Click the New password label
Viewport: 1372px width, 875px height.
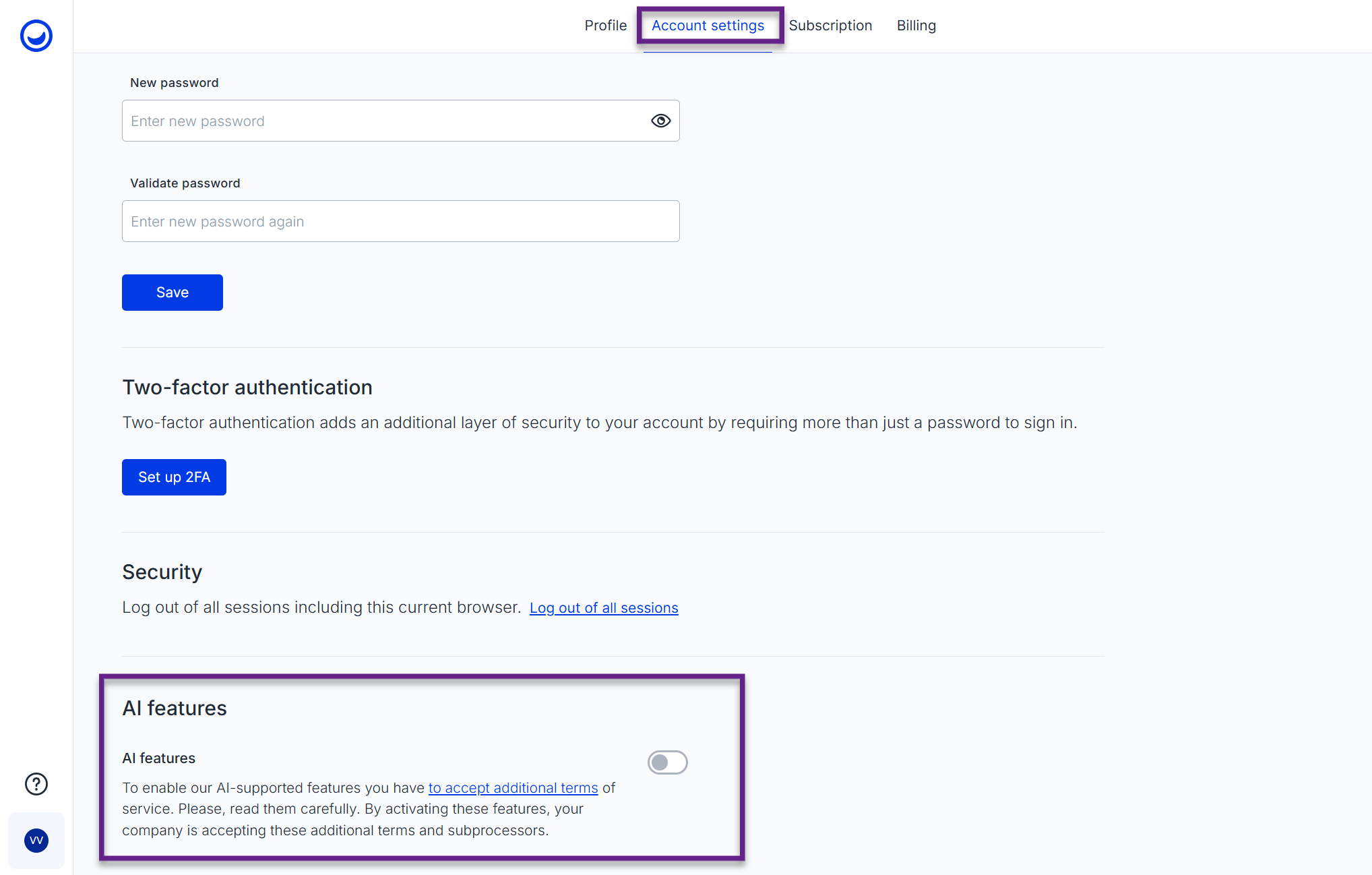174,83
